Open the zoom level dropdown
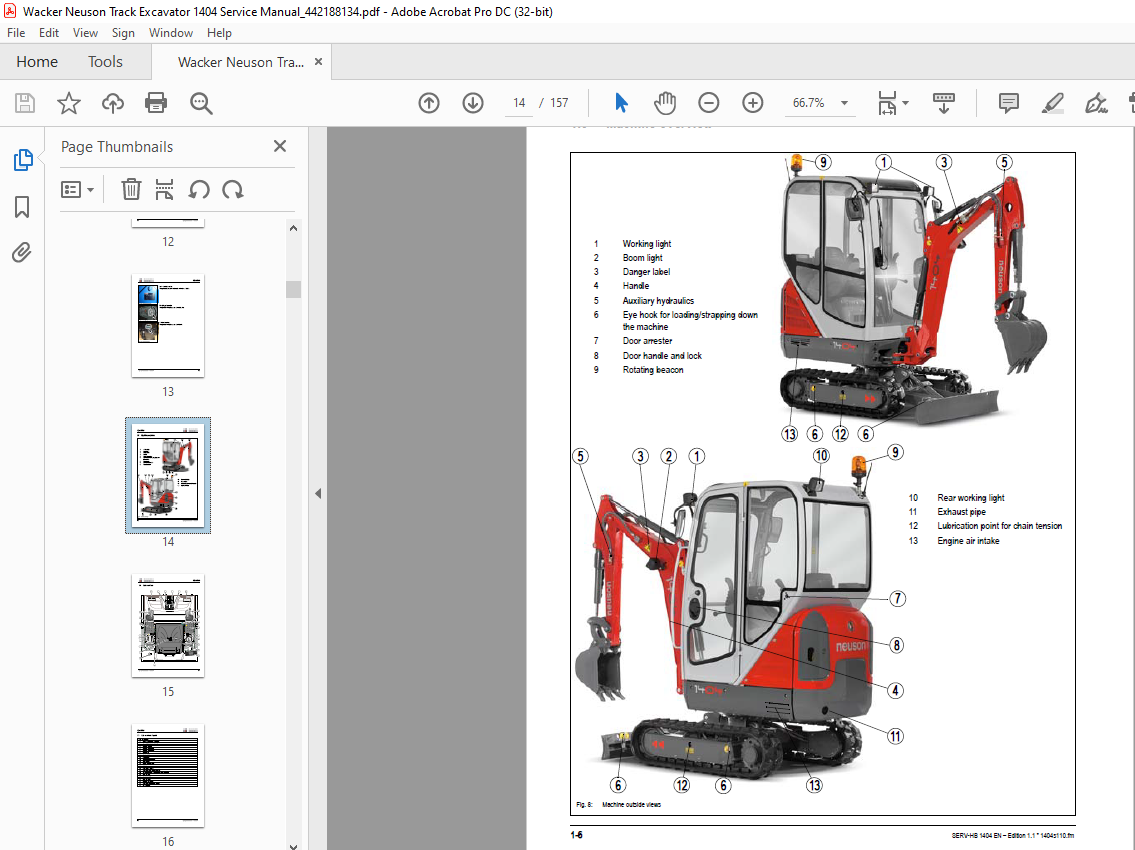The image size is (1135, 850). (x=844, y=103)
